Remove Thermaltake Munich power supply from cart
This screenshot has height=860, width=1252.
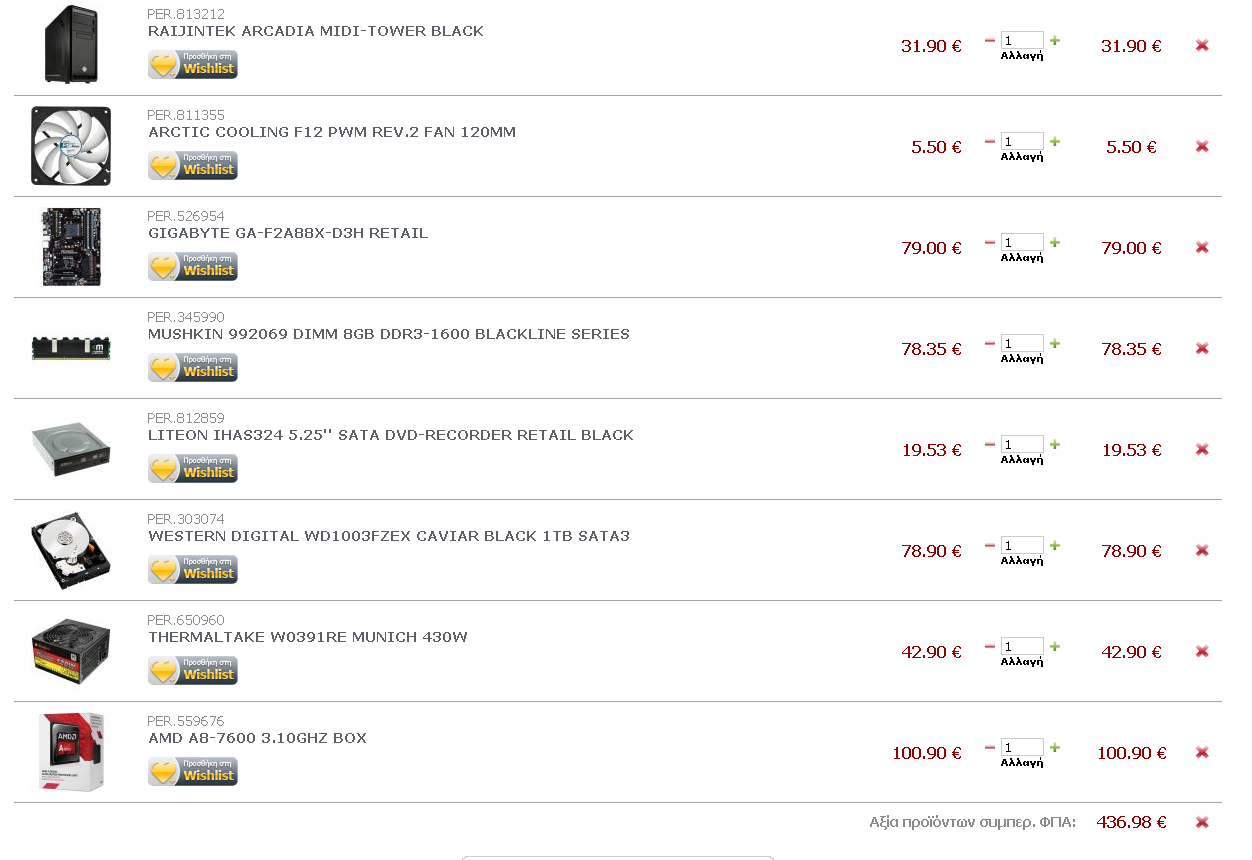1202,651
